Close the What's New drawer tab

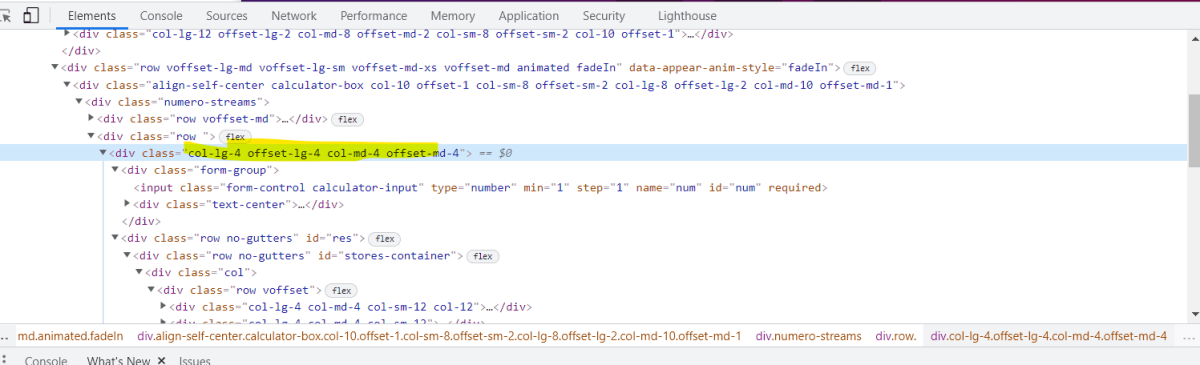(x=160, y=360)
